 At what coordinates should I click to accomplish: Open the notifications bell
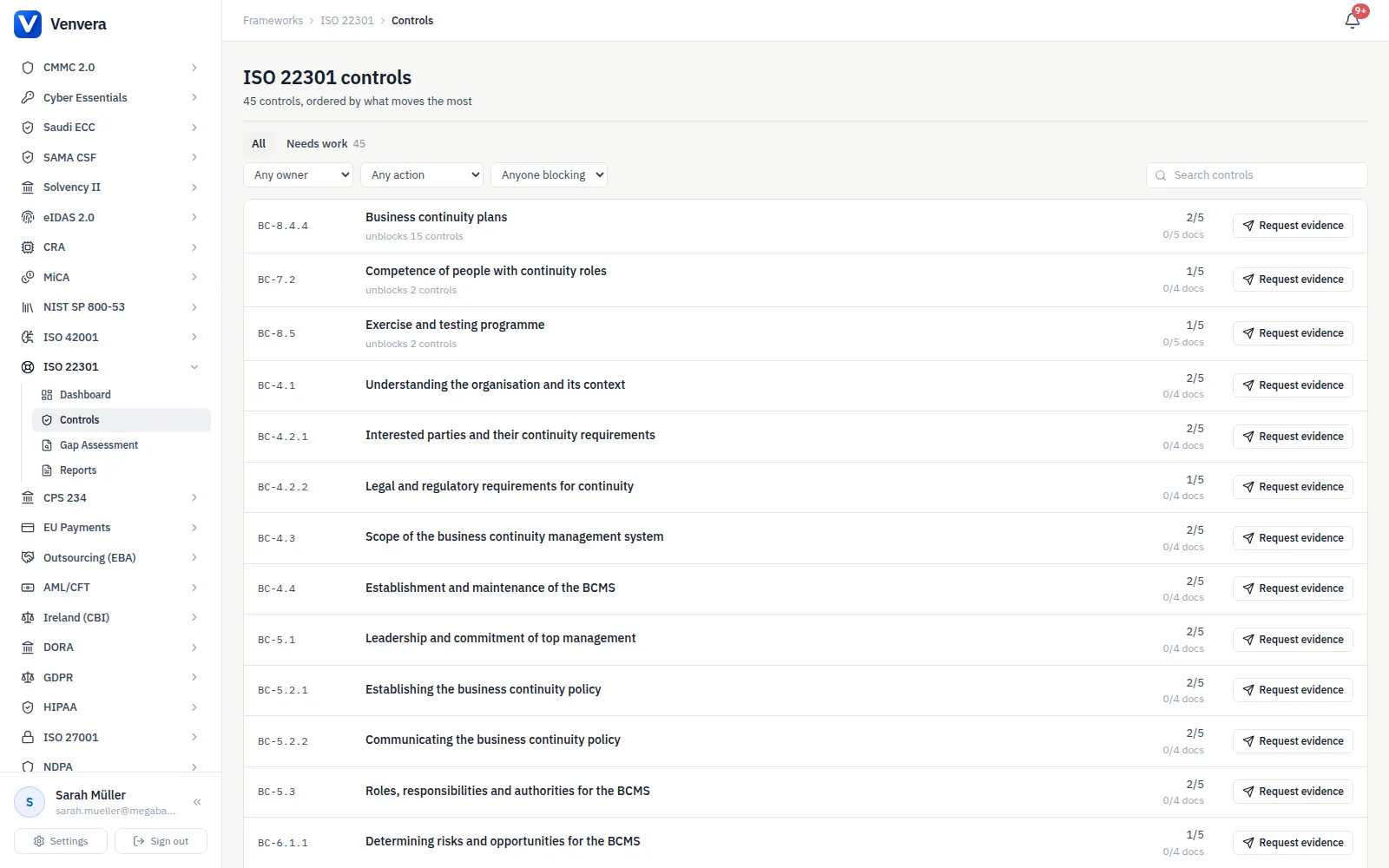tap(1353, 20)
